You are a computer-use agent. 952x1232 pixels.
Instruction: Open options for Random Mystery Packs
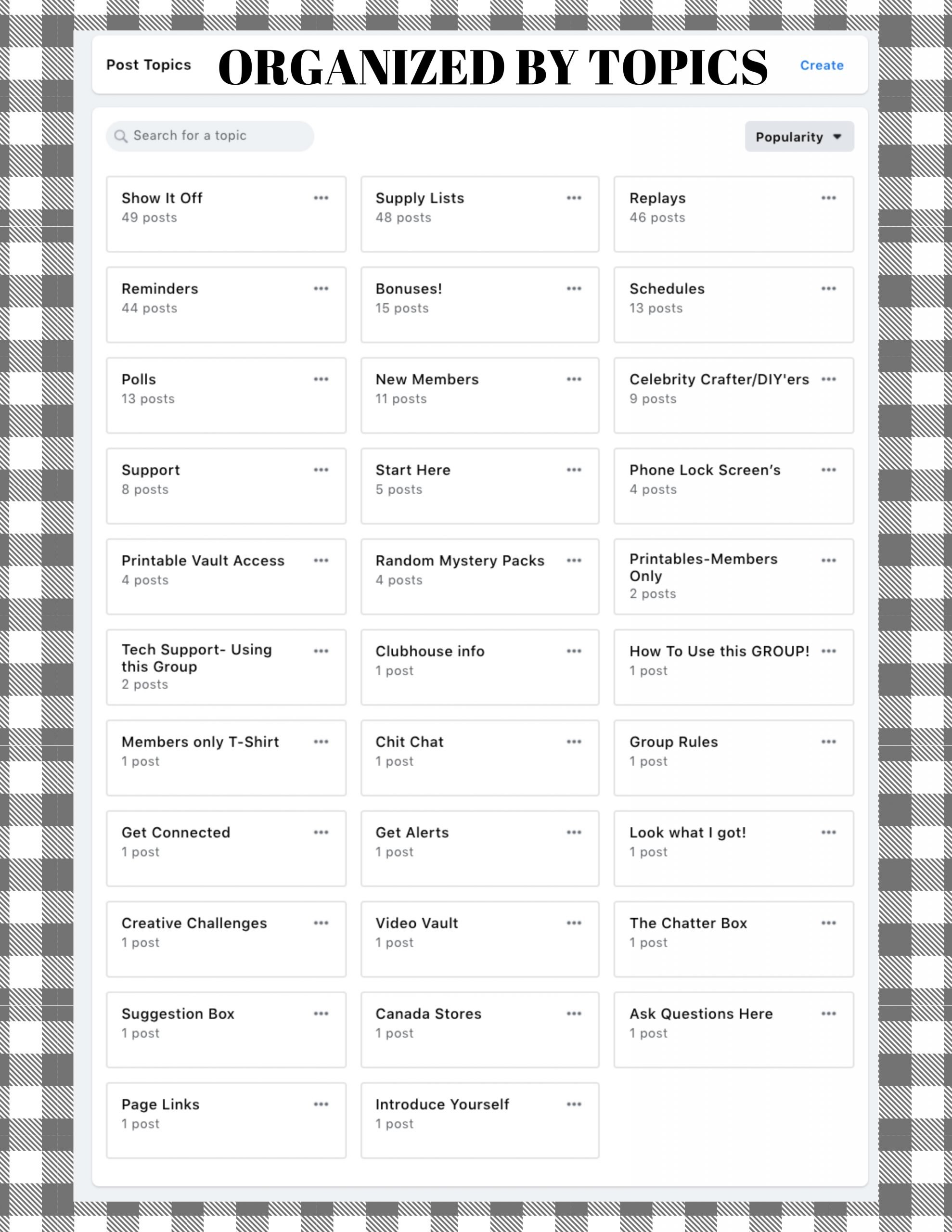coord(574,561)
